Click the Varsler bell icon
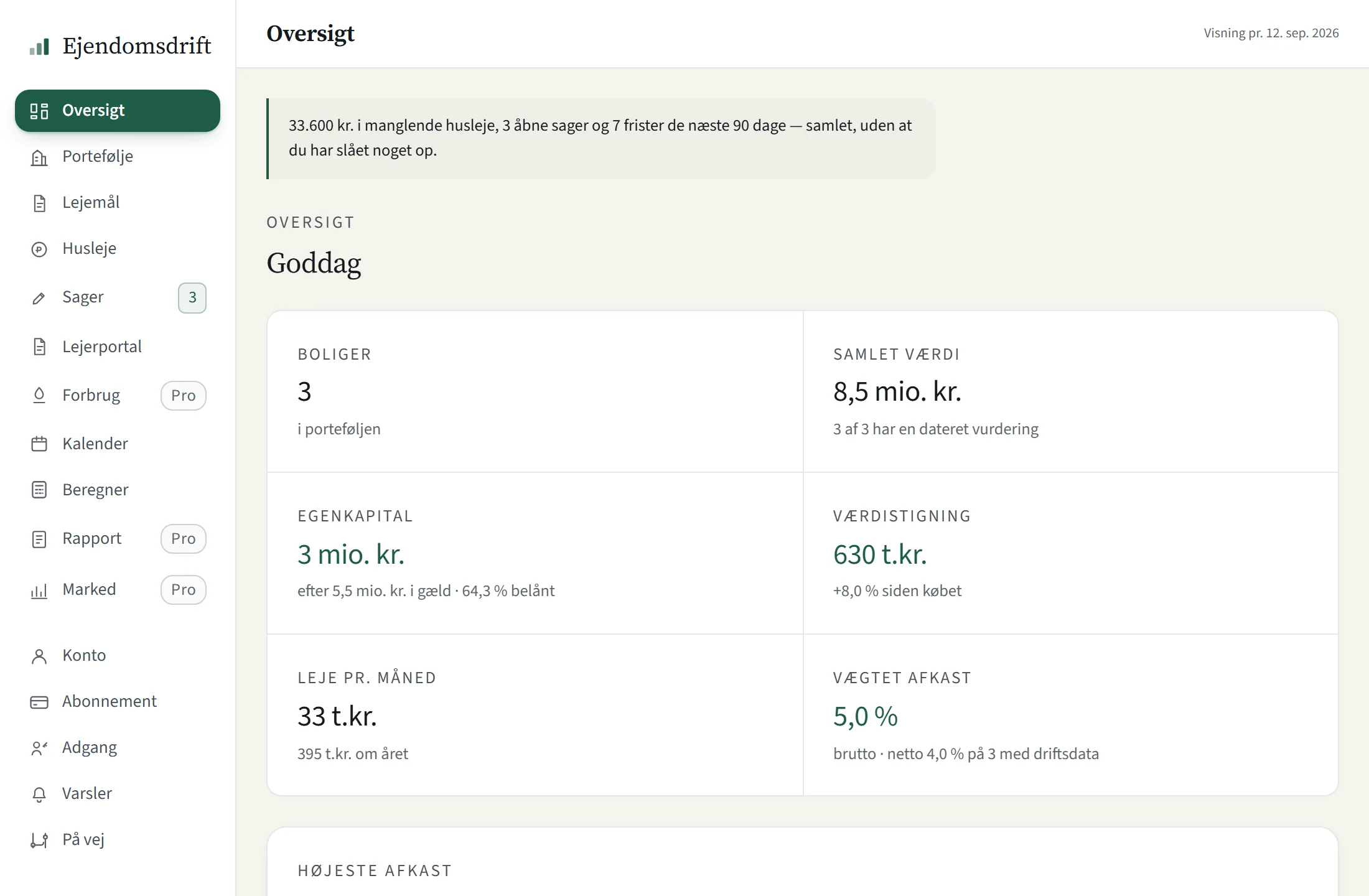 tap(39, 794)
